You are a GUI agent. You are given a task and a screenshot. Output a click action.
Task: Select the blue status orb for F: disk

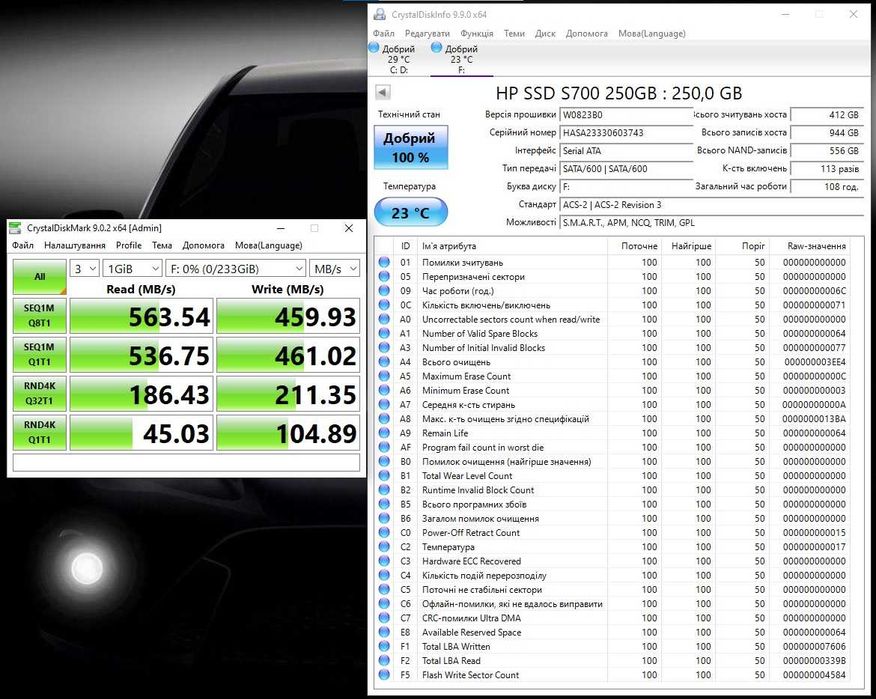pos(437,48)
